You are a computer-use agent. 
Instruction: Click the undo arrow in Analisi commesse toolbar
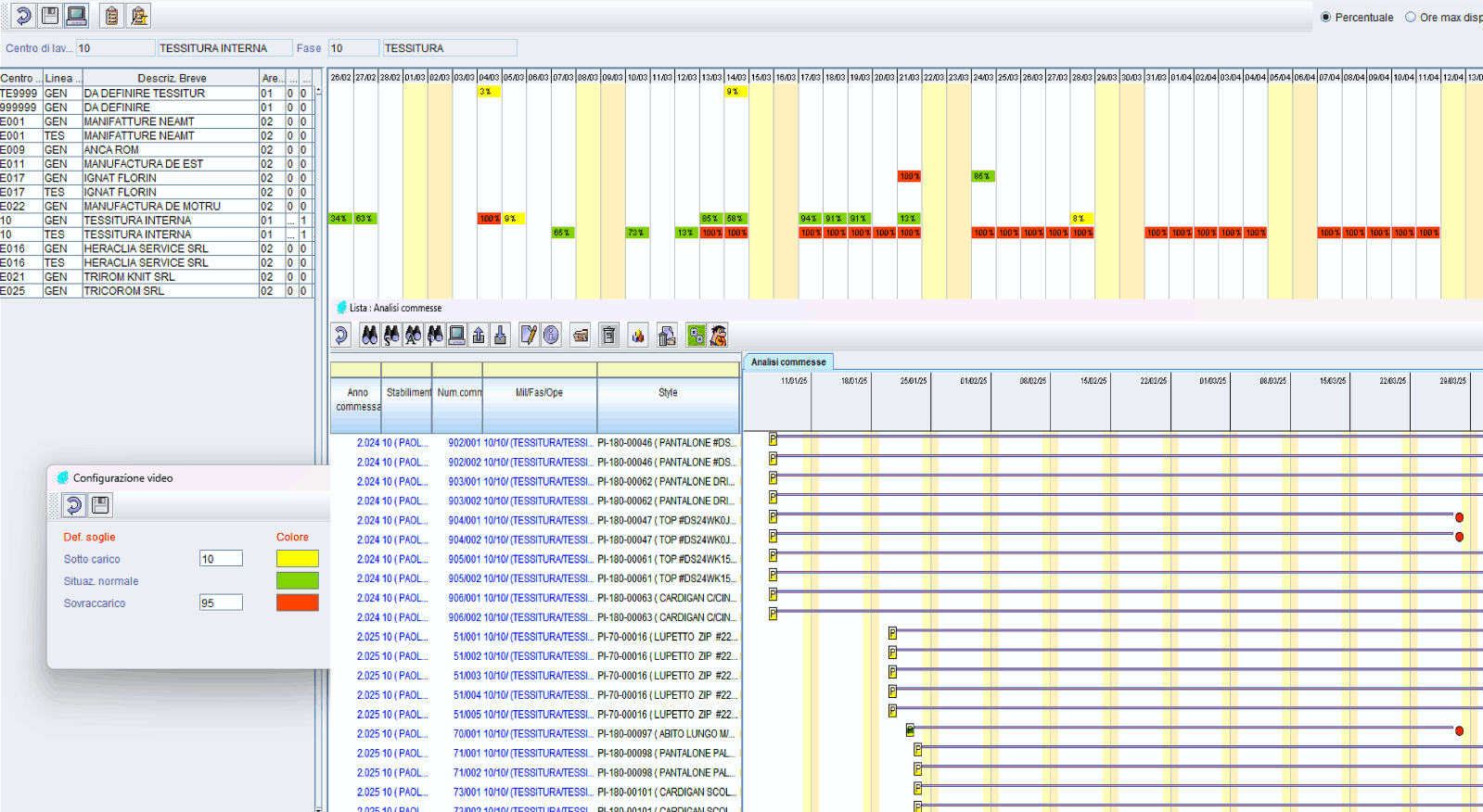click(341, 336)
